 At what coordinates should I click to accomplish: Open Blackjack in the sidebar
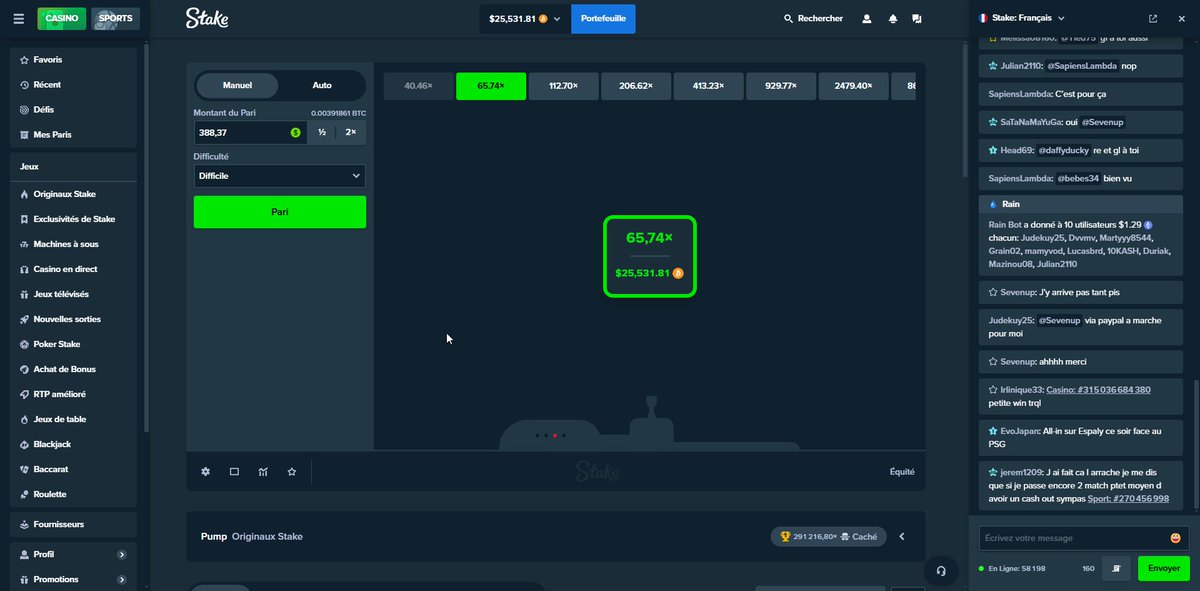73,444
